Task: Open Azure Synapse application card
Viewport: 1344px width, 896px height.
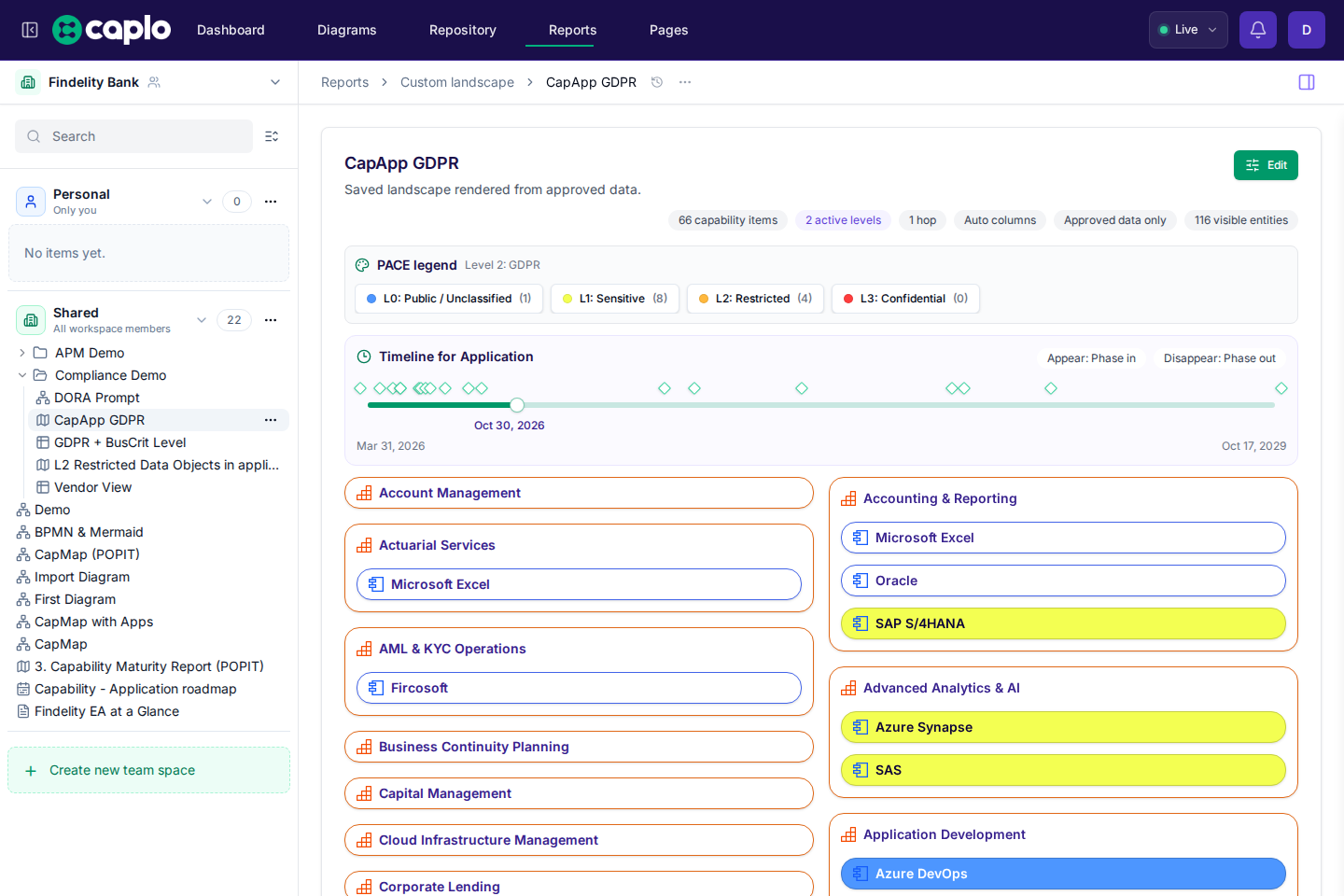Action: click(1063, 727)
